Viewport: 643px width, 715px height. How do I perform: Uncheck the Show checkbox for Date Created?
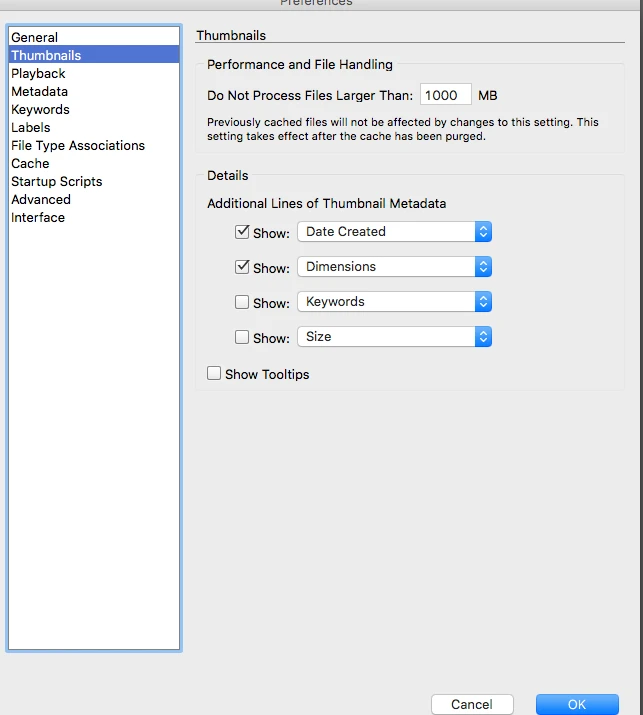[x=242, y=232]
